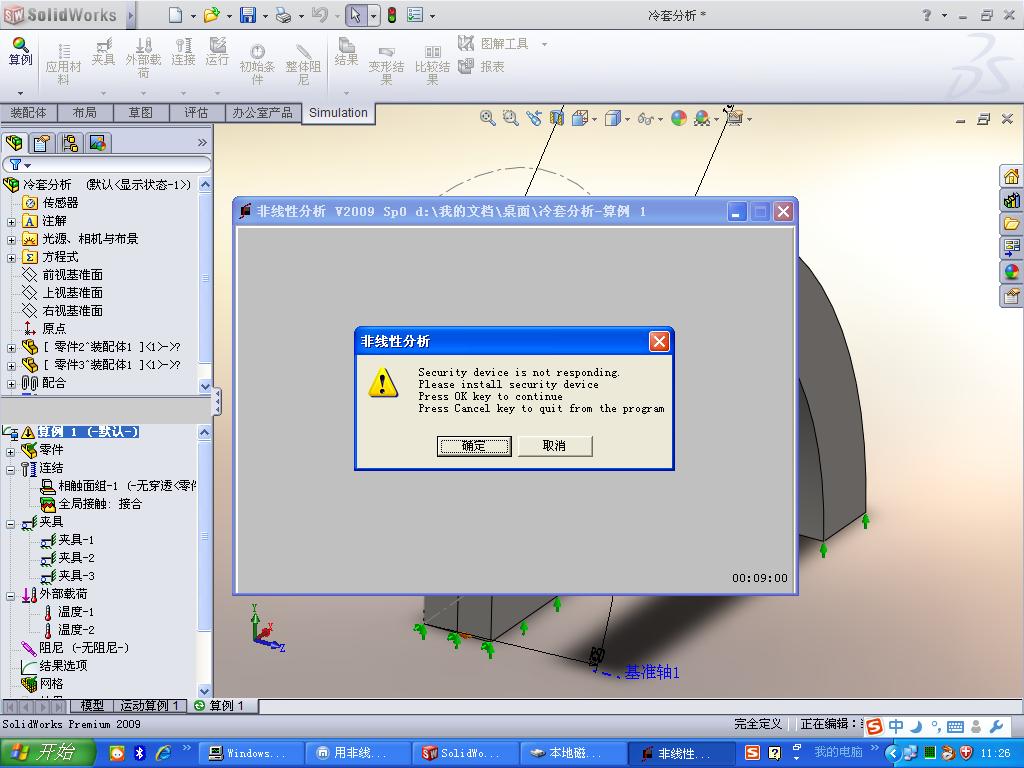Click the Rebuild traffic light icon
1024x768 pixels.
(392, 15)
